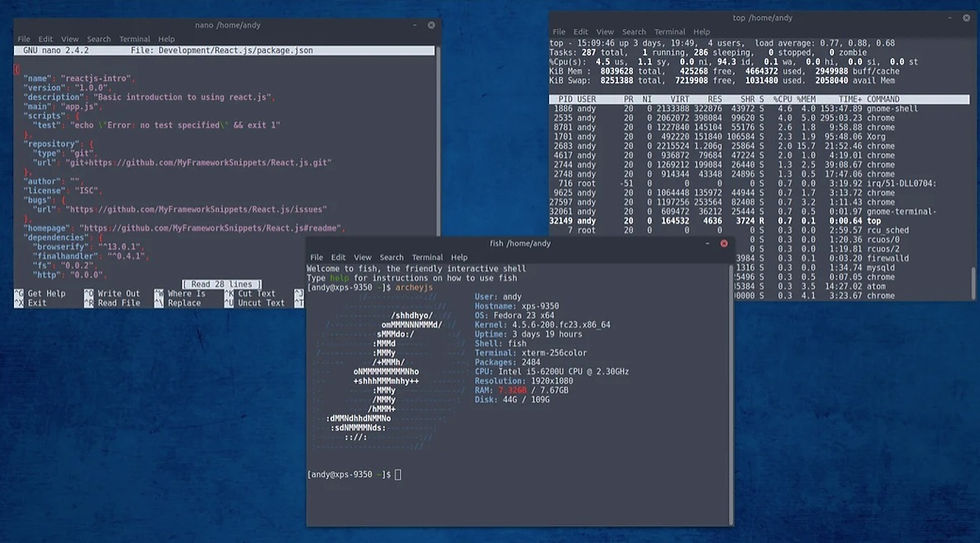Click the bold 'top' process row 32149
The image size is (980, 543).
pyautogui.click(x=759, y=221)
